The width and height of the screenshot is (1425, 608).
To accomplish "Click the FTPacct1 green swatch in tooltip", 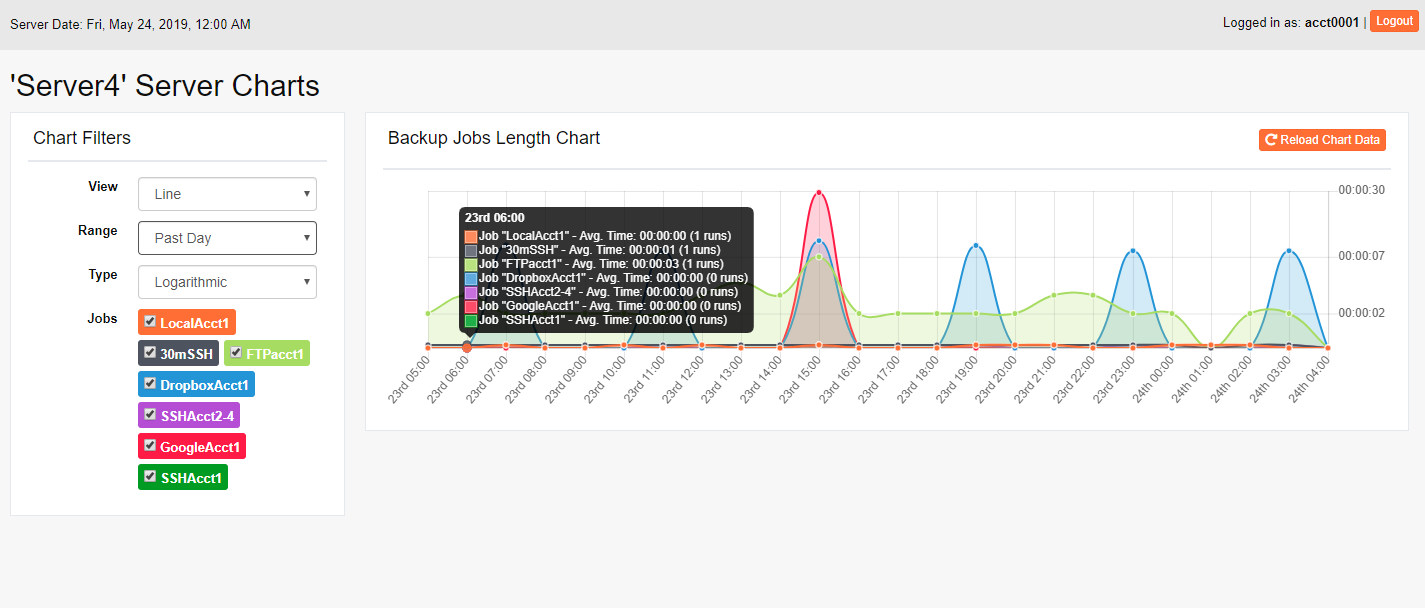I will 471,264.
